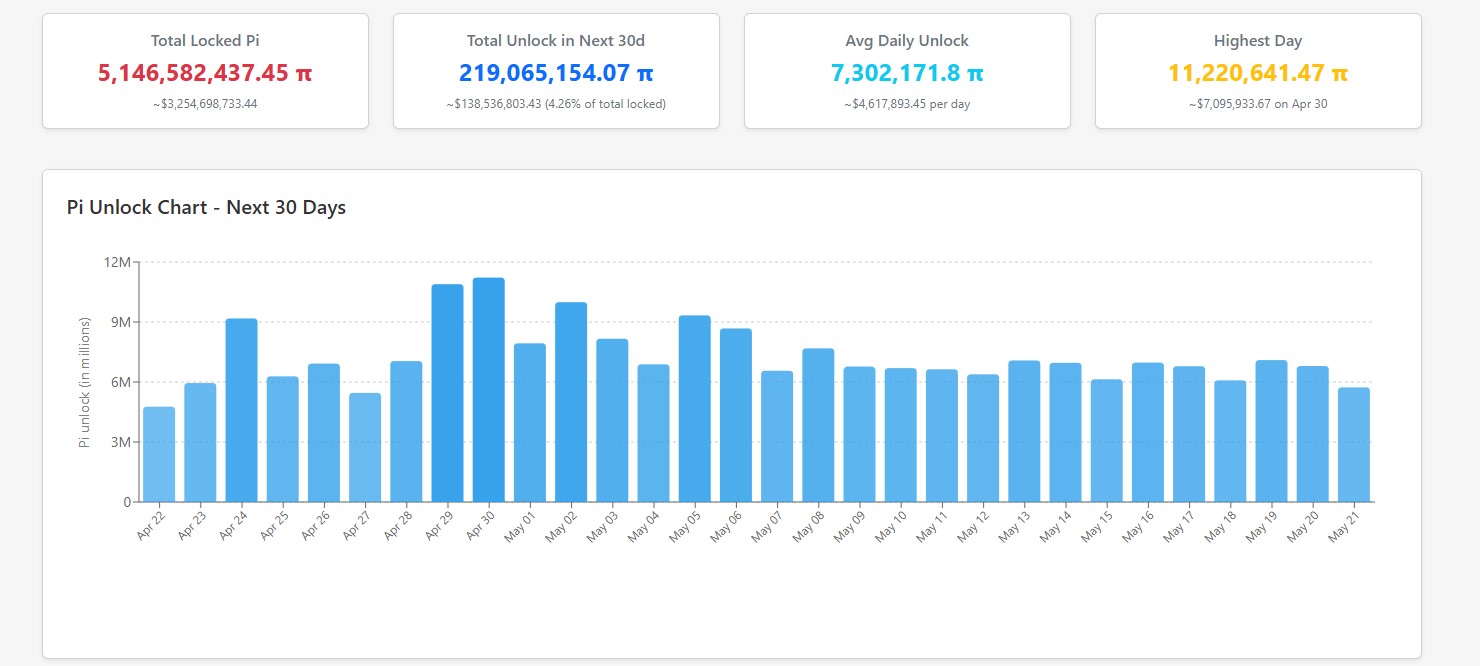Click the May 01 x-axis label

pyautogui.click(x=521, y=526)
